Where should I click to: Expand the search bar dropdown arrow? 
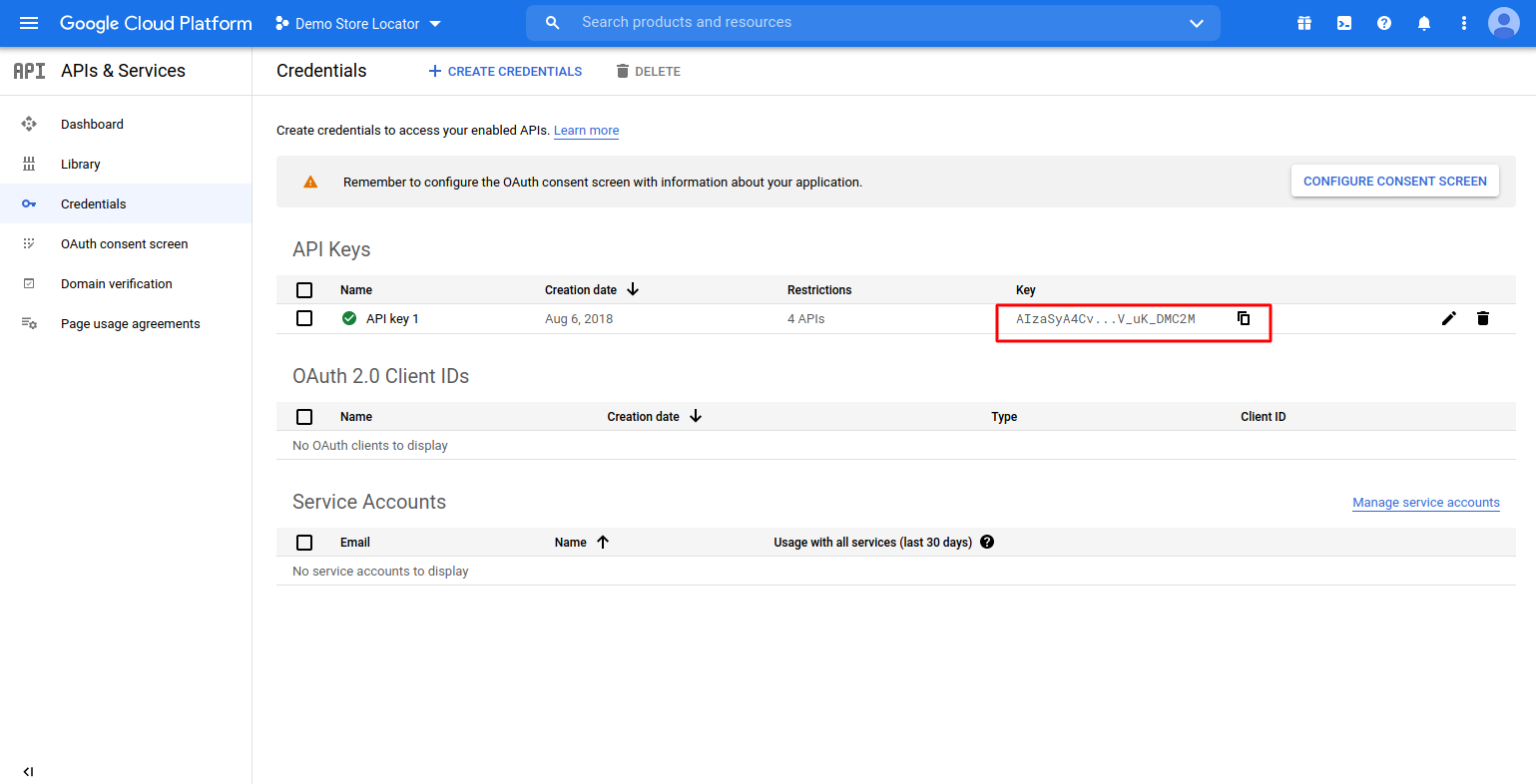coord(1197,23)
